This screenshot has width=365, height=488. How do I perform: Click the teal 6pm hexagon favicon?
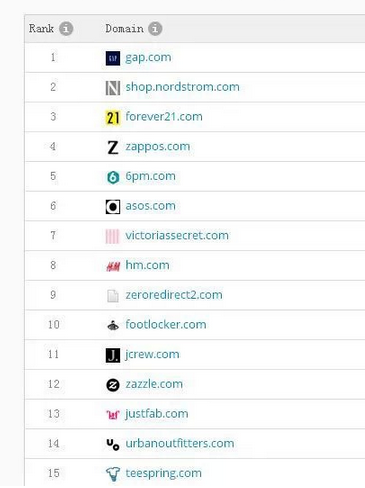[113, 177]
